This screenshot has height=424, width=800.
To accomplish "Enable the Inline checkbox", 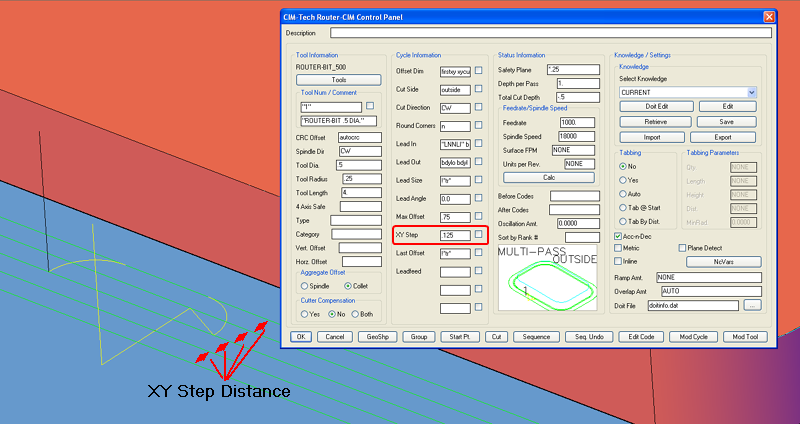I will pyautogui.click(x=618, y=261).
